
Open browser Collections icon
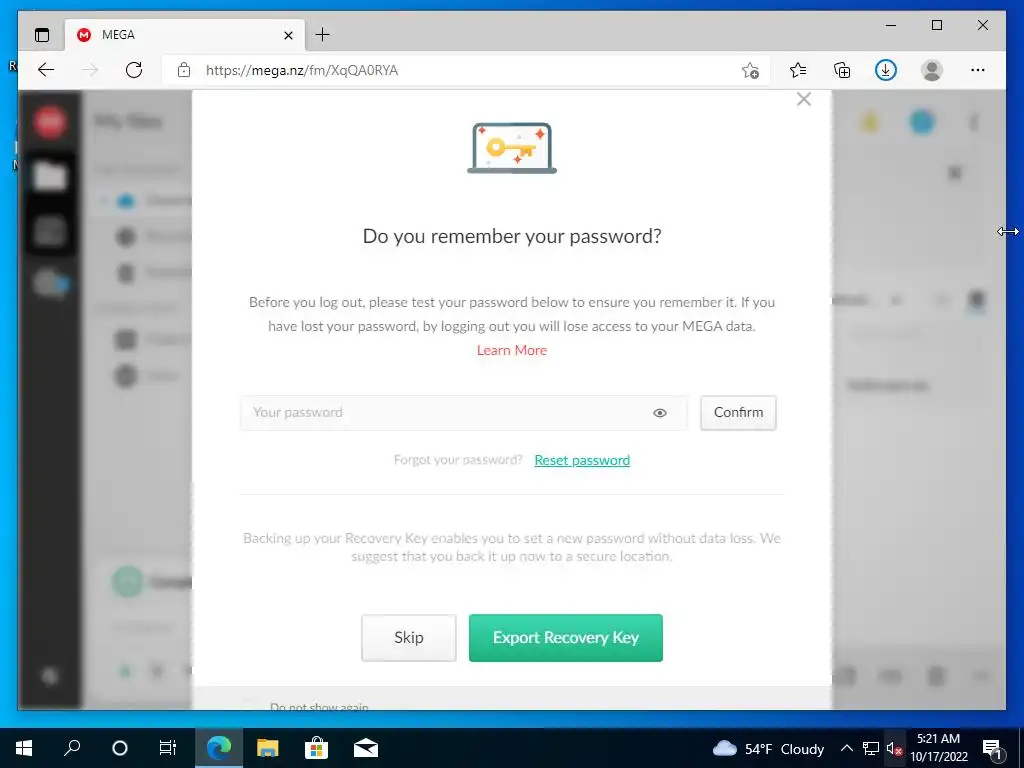[x=842, y=70]
